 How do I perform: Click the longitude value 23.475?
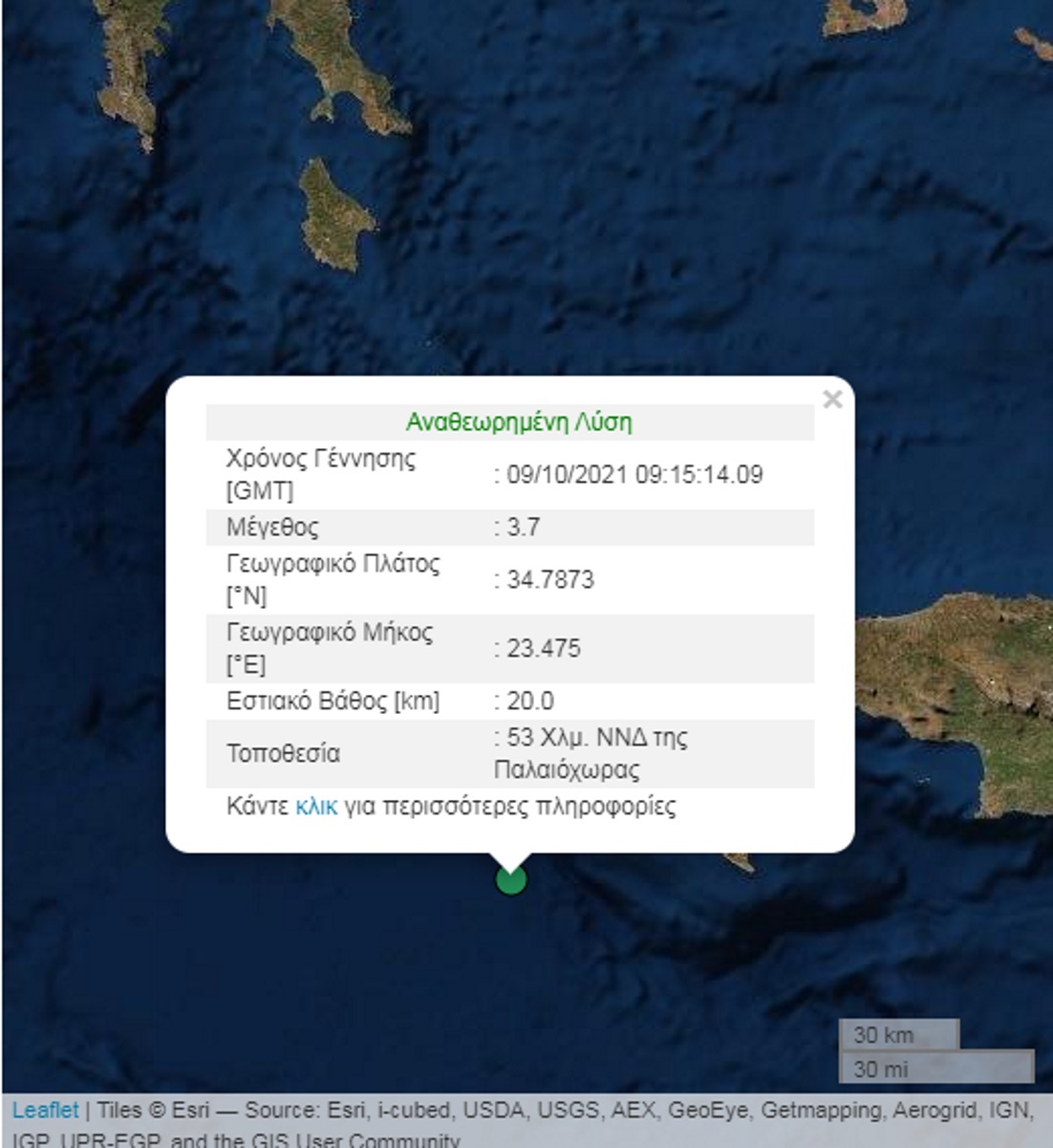[x=544, y=648]
